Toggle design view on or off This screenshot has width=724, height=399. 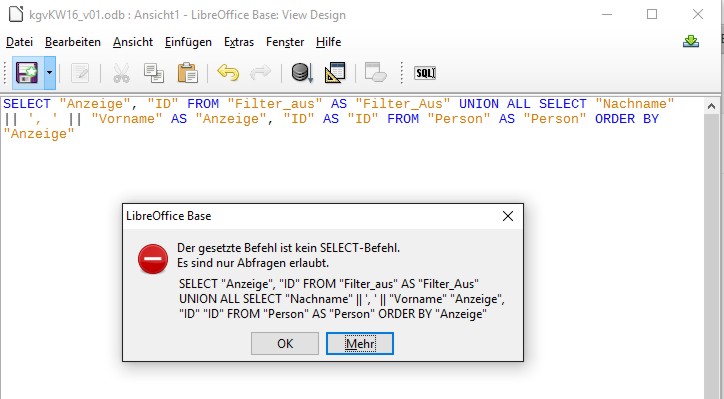click(335, 73)
